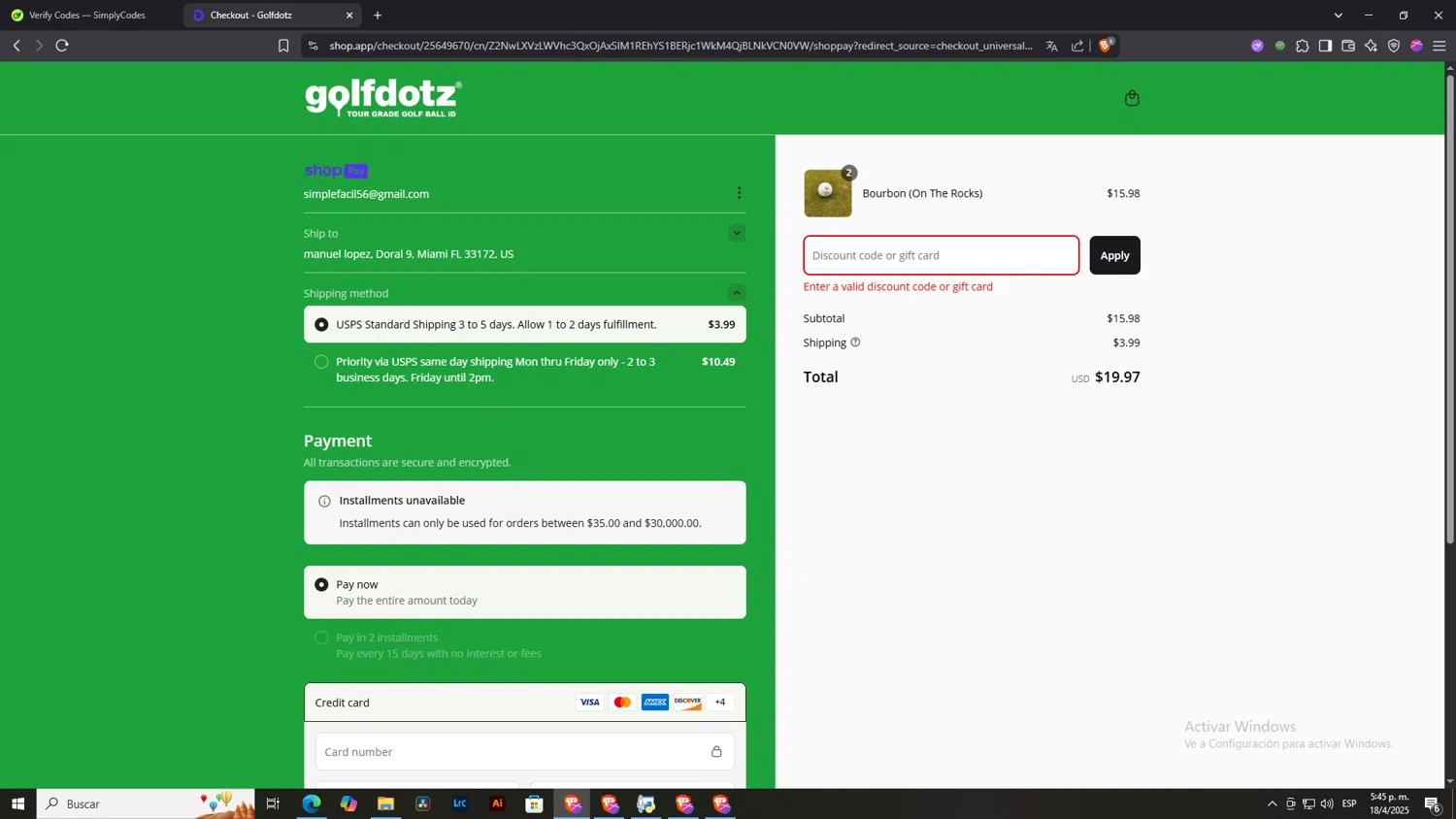
Task: Click the Apply discount button
Action: [1114, 255]
